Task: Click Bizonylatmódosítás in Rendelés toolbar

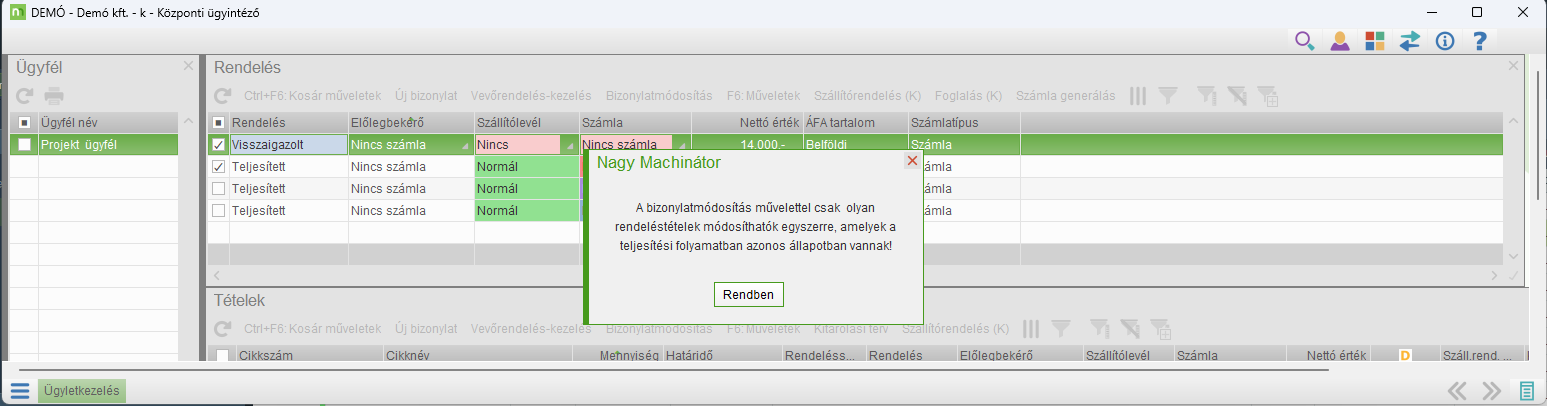Action: pos(659,96)
